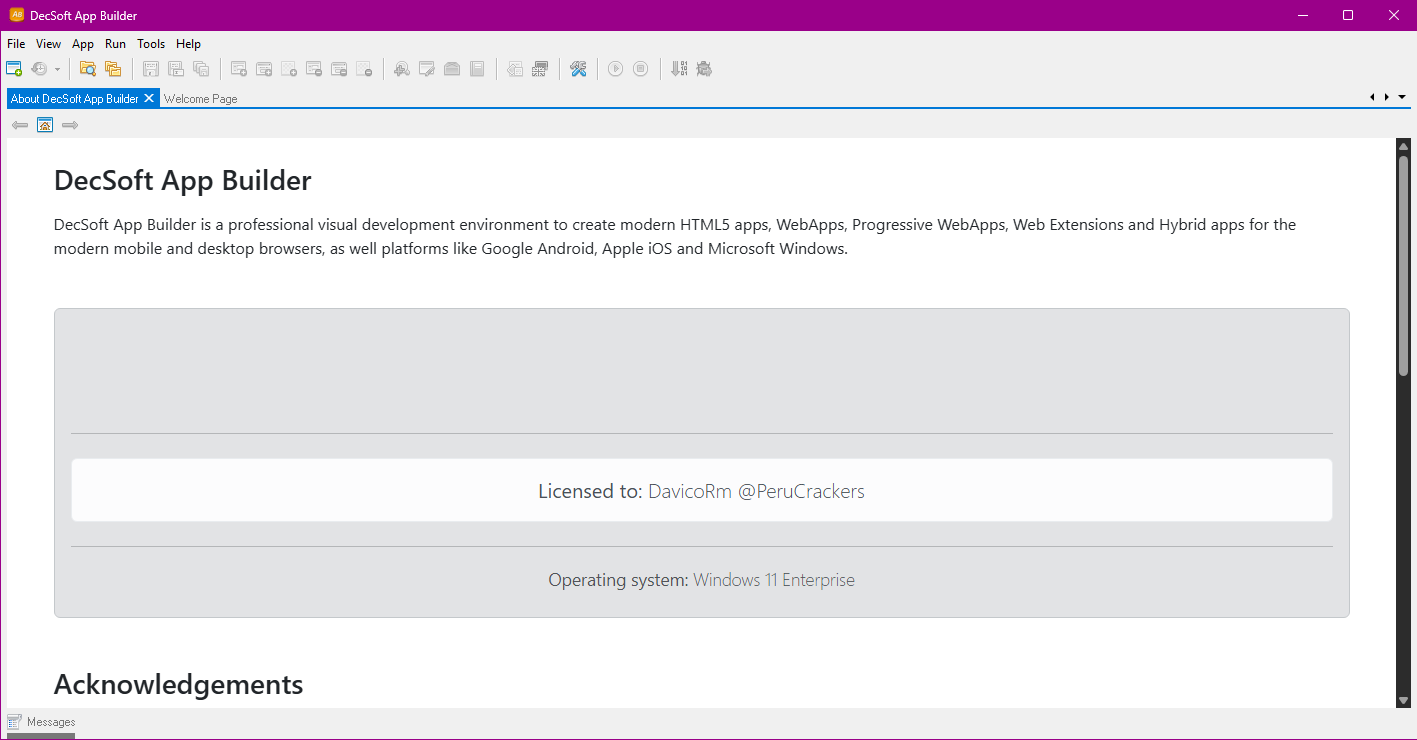This screenshot has height=740, width=1417.
Task: Click the double folders toolbar icon
Action: tap(113, 69)
